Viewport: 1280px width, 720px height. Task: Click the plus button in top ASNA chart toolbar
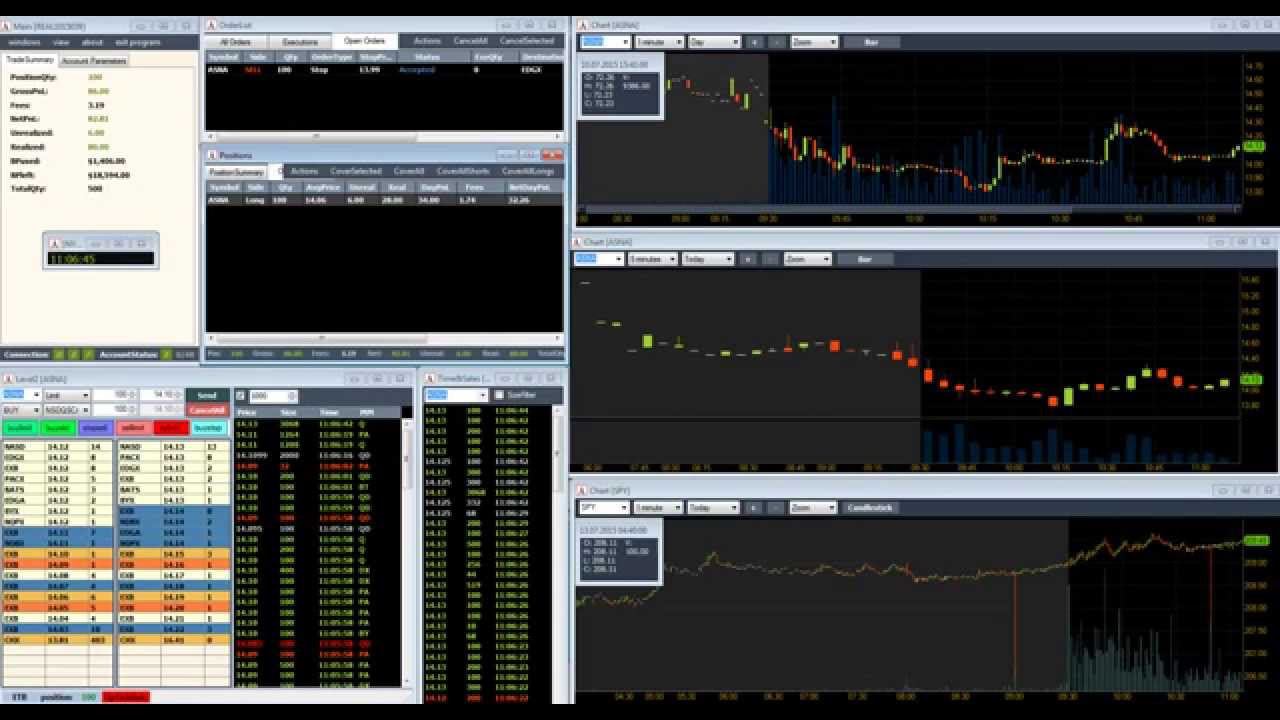point(754,42)
